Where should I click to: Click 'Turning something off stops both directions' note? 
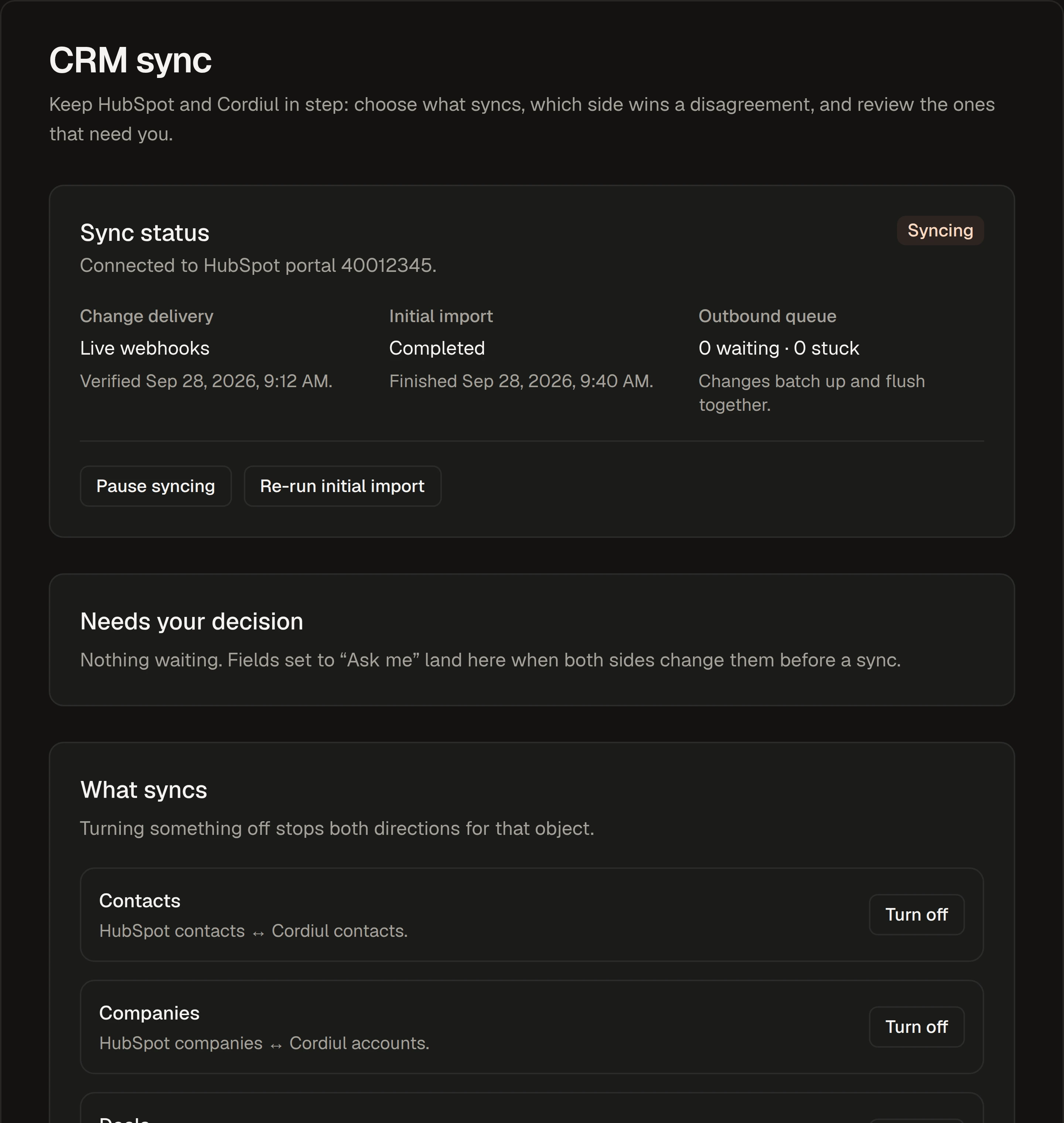[x=337, y=829]
